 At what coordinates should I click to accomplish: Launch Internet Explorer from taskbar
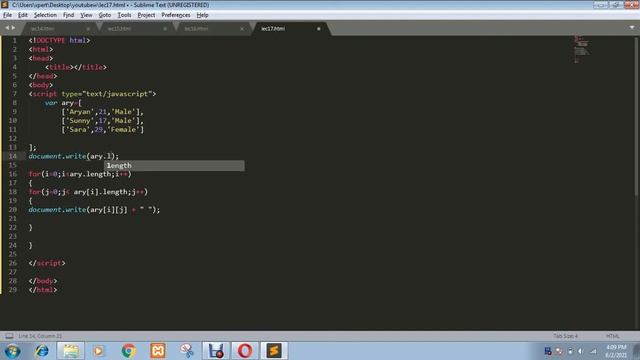tap(42, 351)
